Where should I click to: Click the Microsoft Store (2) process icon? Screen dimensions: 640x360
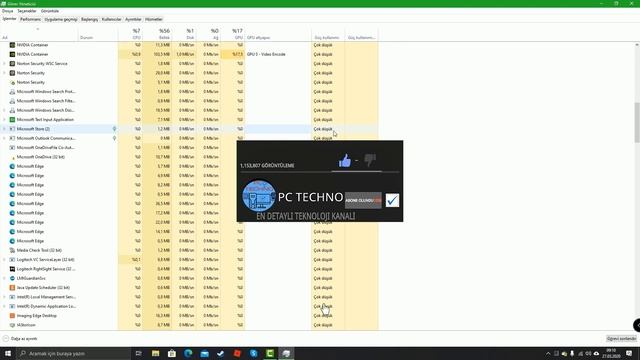click(x=12, y=129)
